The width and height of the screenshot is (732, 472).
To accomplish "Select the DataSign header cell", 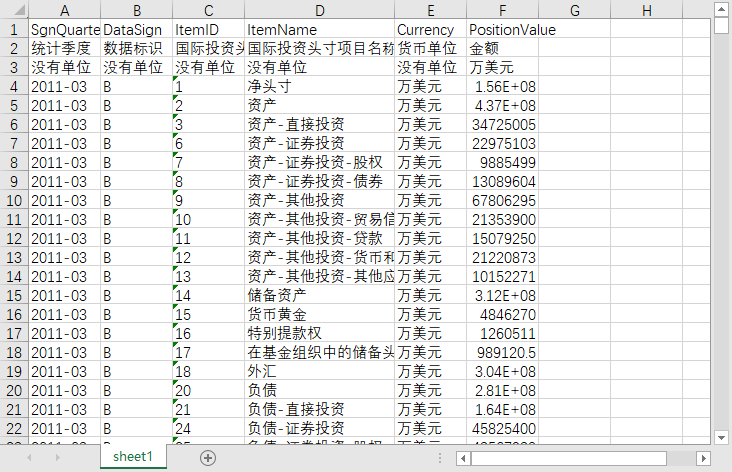I will click(137, 29).
